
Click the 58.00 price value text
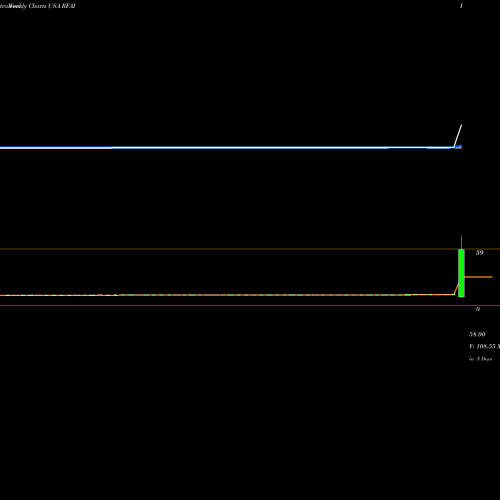point(477,334)
